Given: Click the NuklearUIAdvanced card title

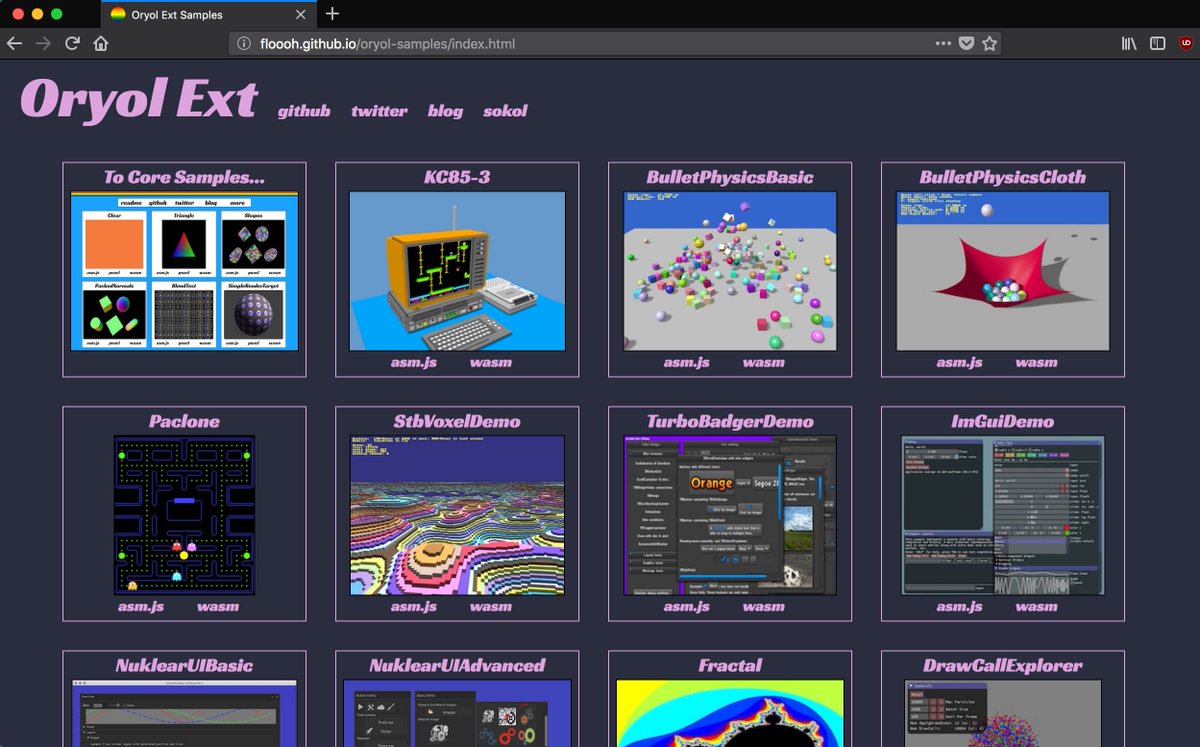Looking at the screenshot, I should (x=457, y=665).
